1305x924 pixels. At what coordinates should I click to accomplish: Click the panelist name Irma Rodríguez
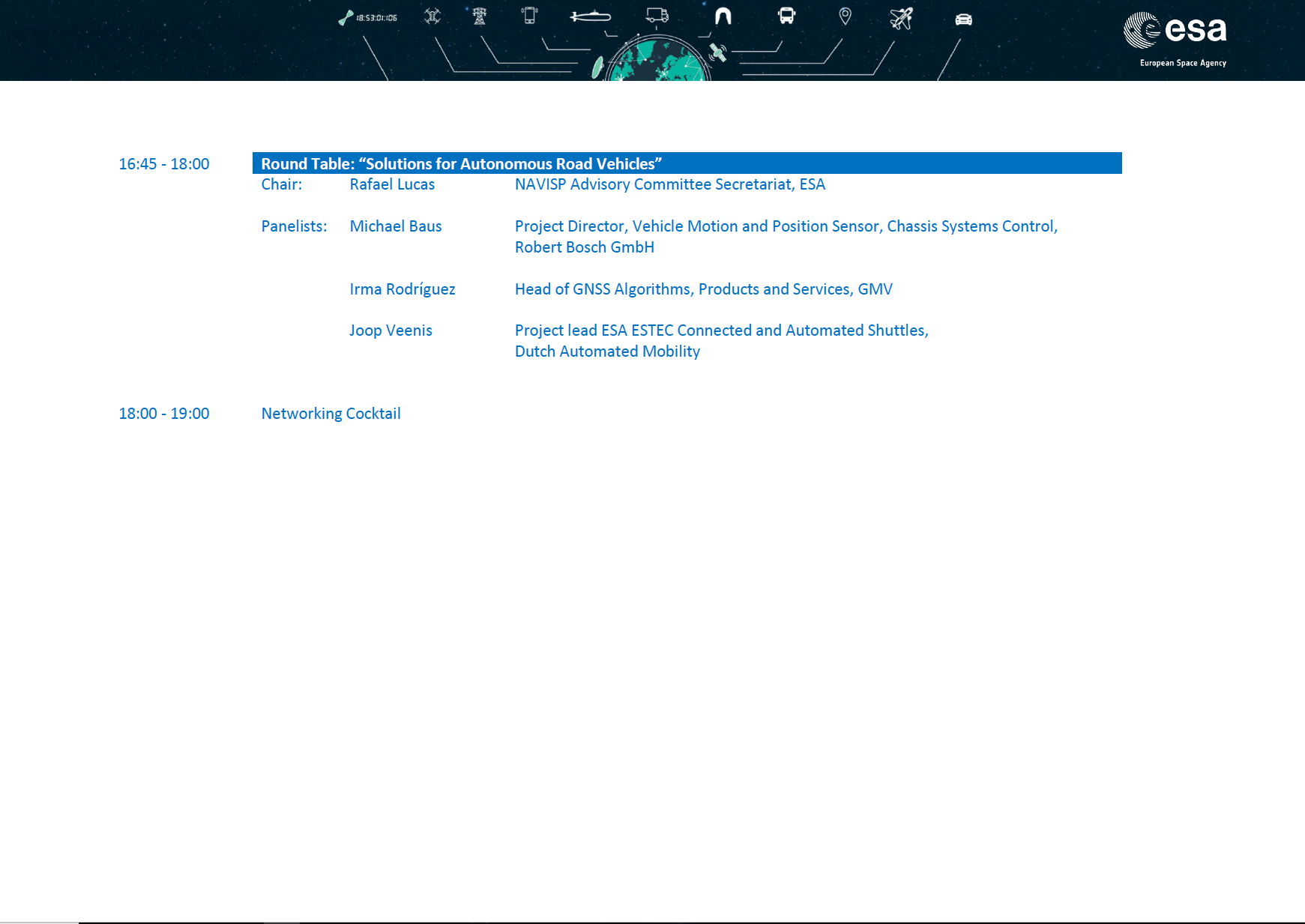tap(402, 289)
